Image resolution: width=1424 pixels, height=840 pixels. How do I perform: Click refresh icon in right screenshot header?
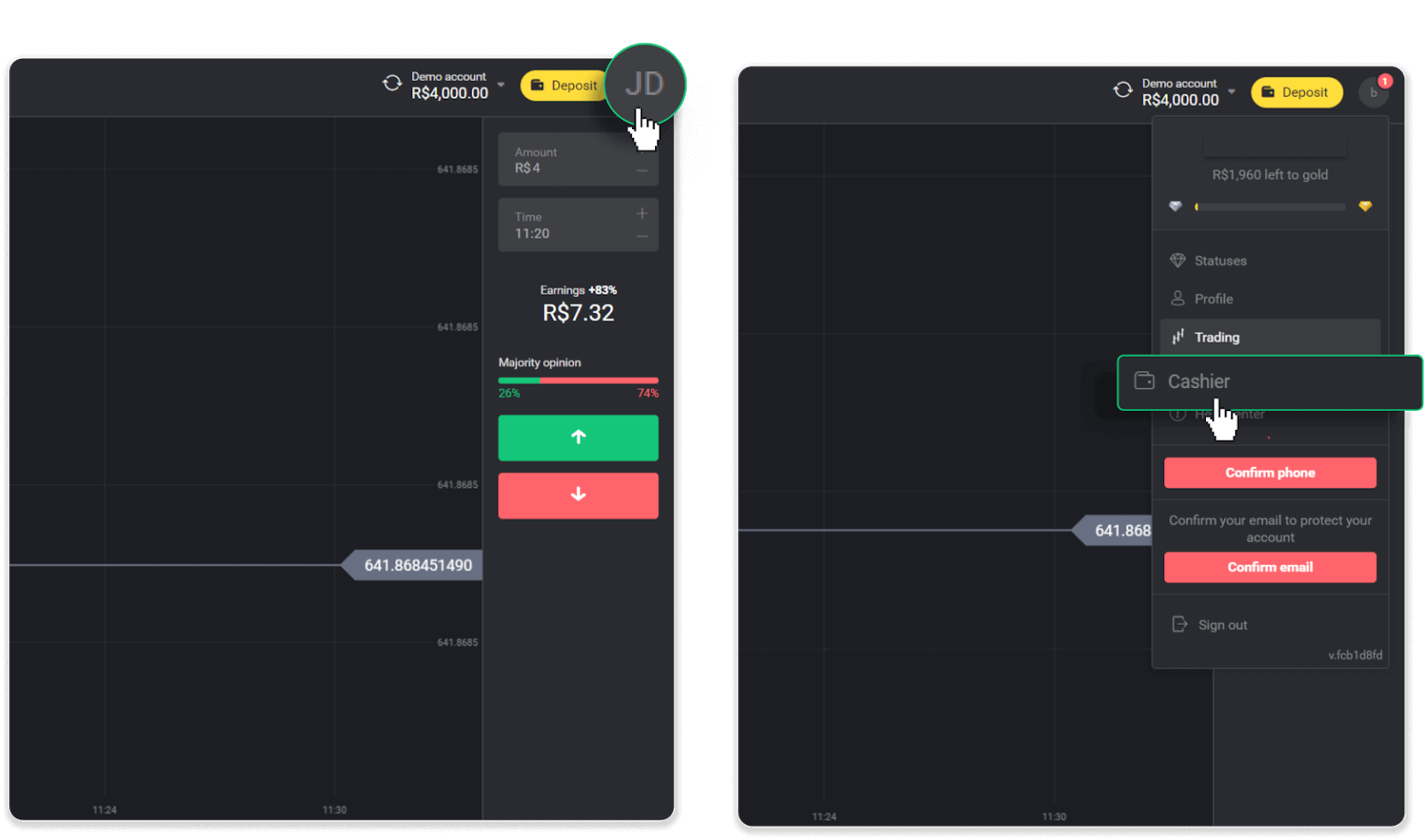coord(1123,91)
